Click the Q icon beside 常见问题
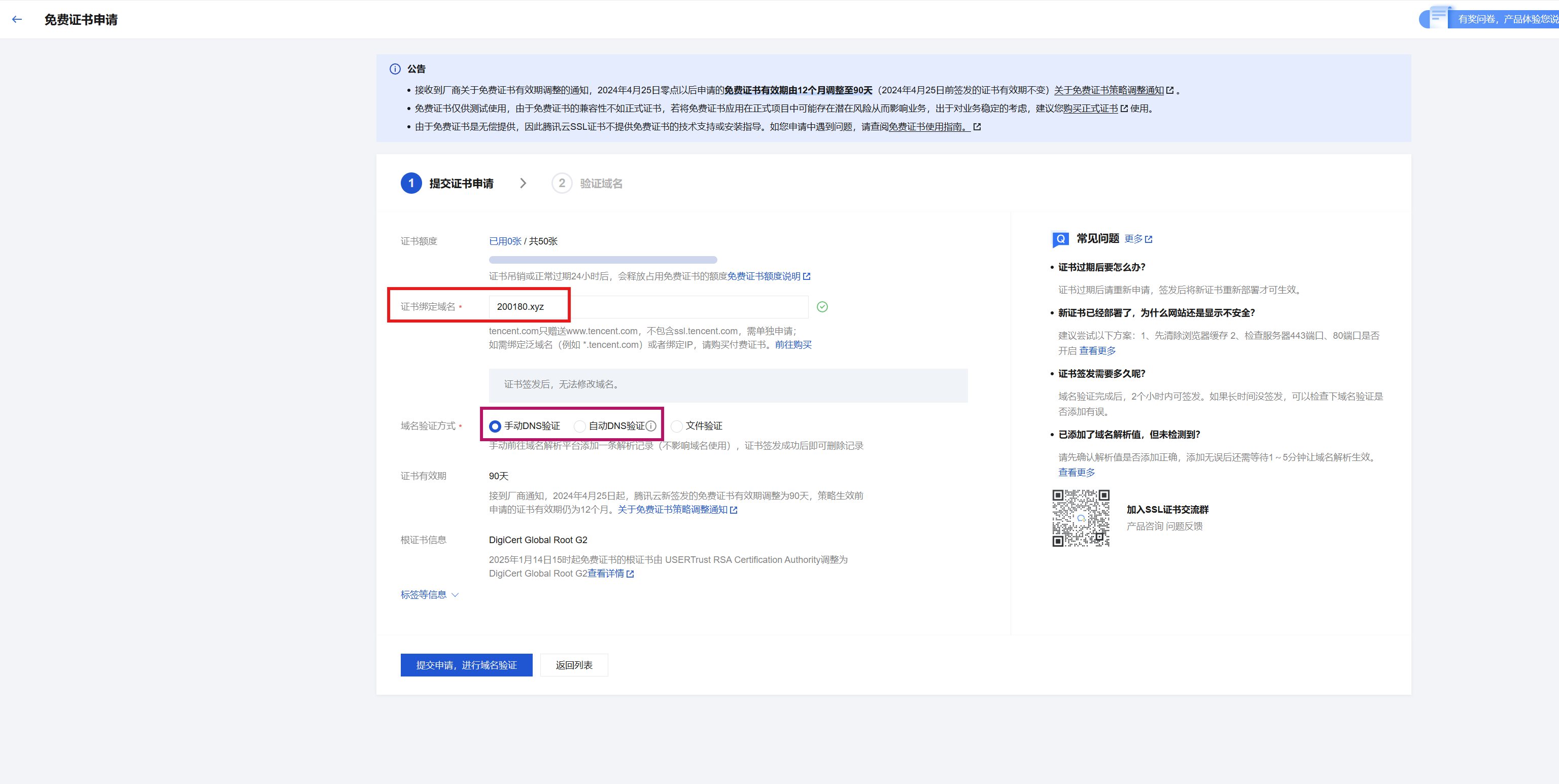 point(1060,239)
